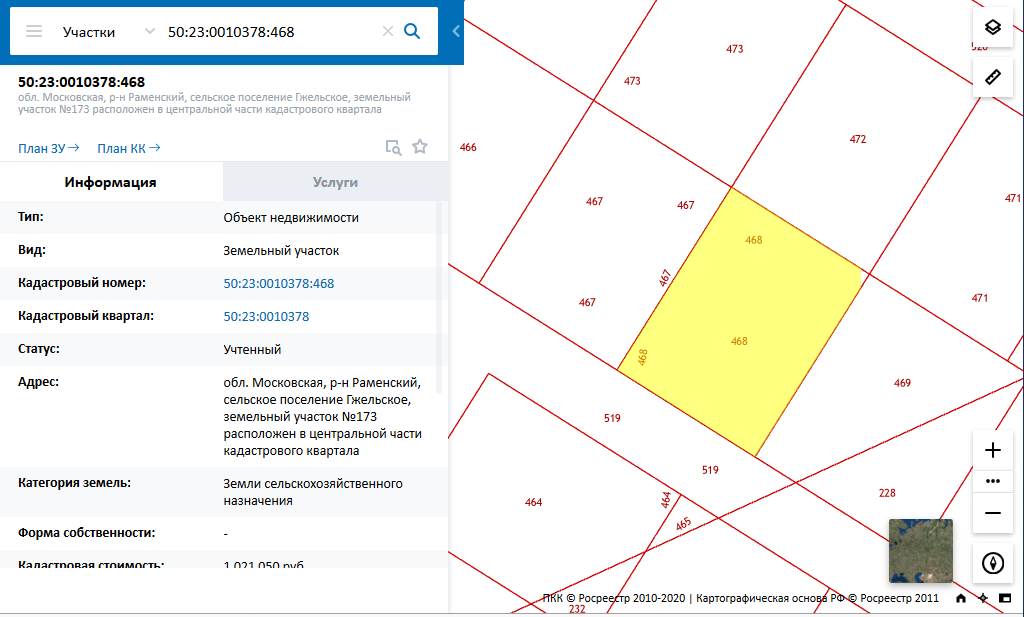This screenshot has width=1024, height=617.
Task: Click parcel label 472 on map
Action: [857, 139]
